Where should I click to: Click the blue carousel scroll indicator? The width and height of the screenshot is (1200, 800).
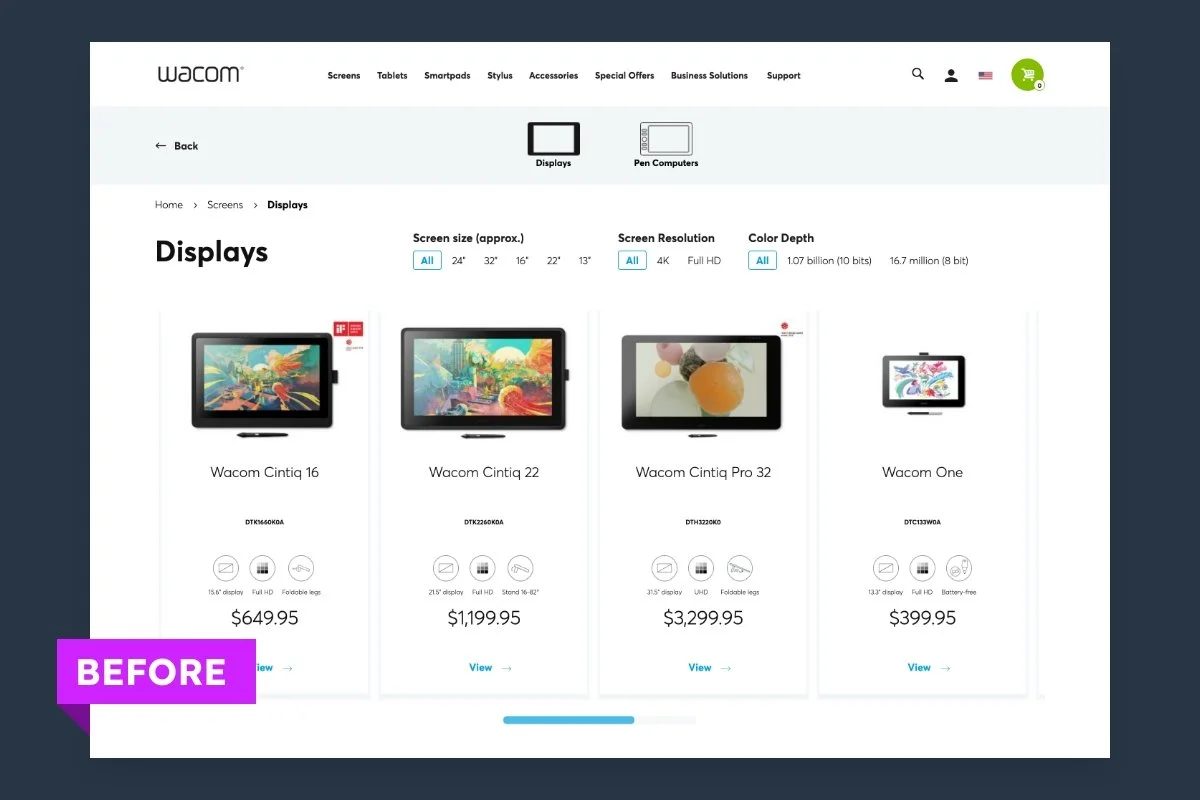coord(568,720)
